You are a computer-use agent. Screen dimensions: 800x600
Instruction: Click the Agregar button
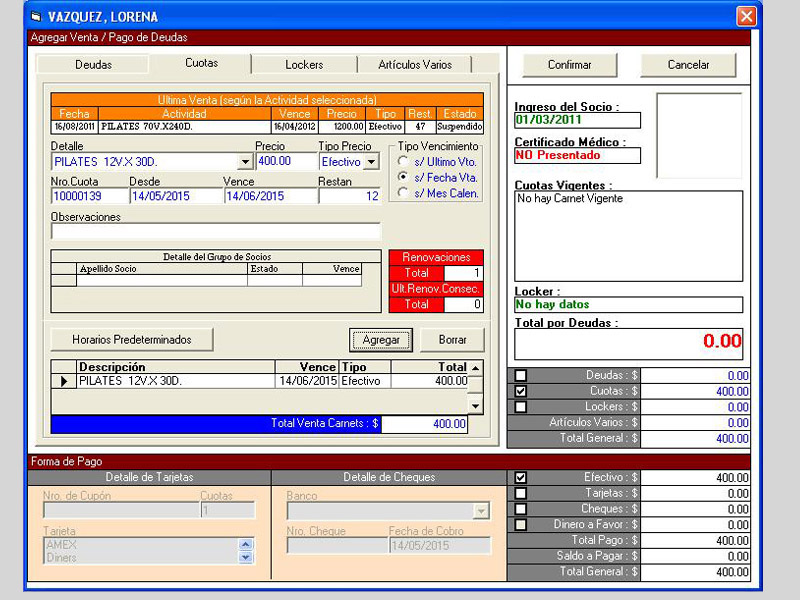pos(381,340)
